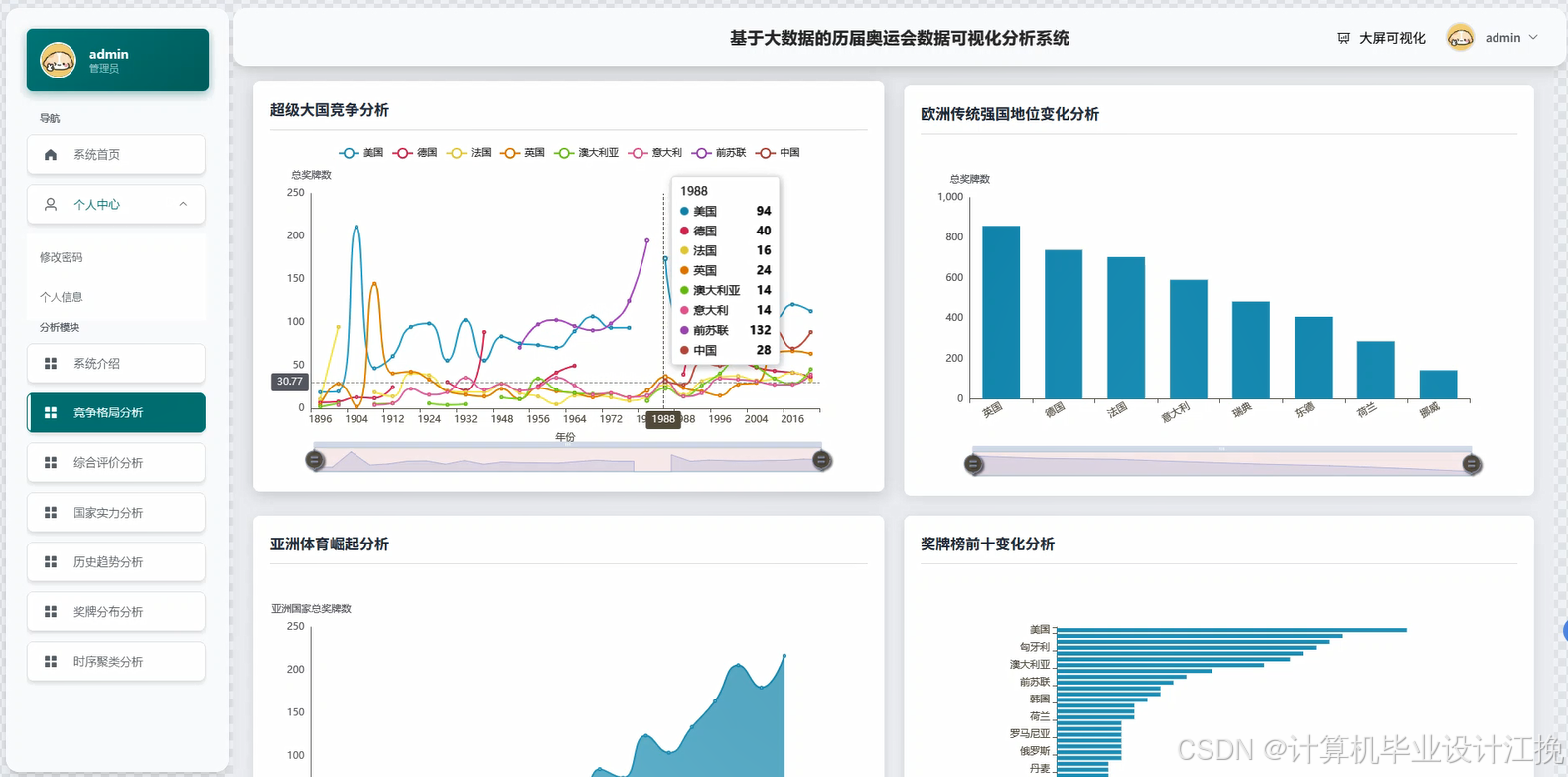Click the area chart peak in Asia chart
The image size is (1568, 777).
[784, 656]
